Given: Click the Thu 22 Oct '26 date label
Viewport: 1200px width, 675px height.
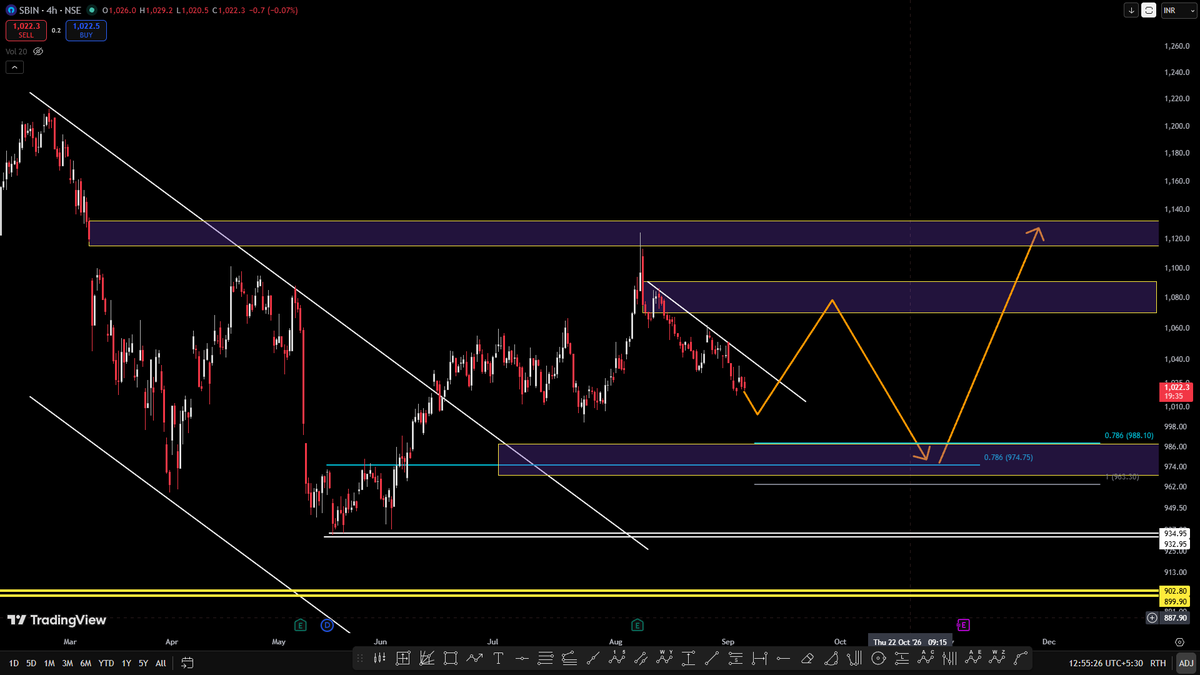Looking at the screenshot, I should tap(909, 641).
